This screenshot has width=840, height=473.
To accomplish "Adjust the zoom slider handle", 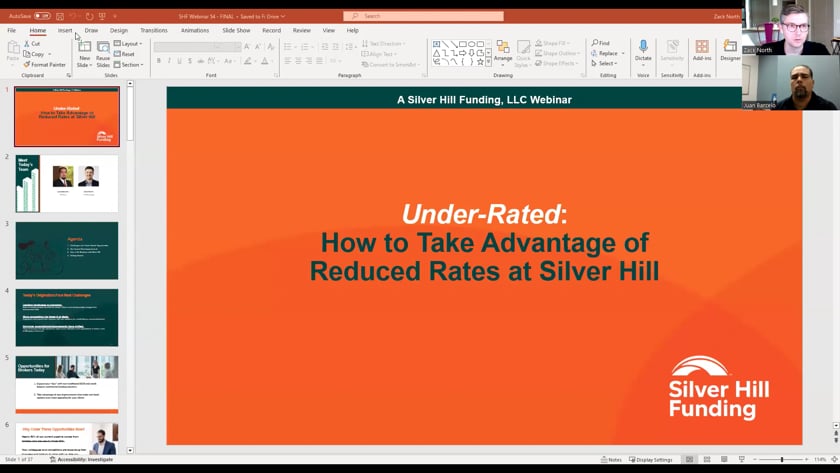I will [x=782, y=460].
